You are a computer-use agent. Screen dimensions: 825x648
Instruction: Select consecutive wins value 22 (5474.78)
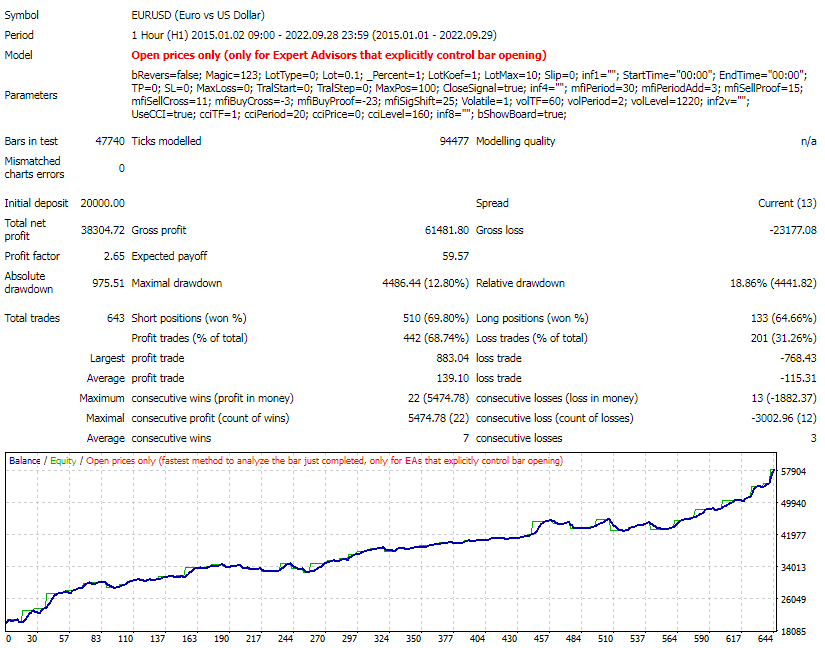(x=438, y=398)
